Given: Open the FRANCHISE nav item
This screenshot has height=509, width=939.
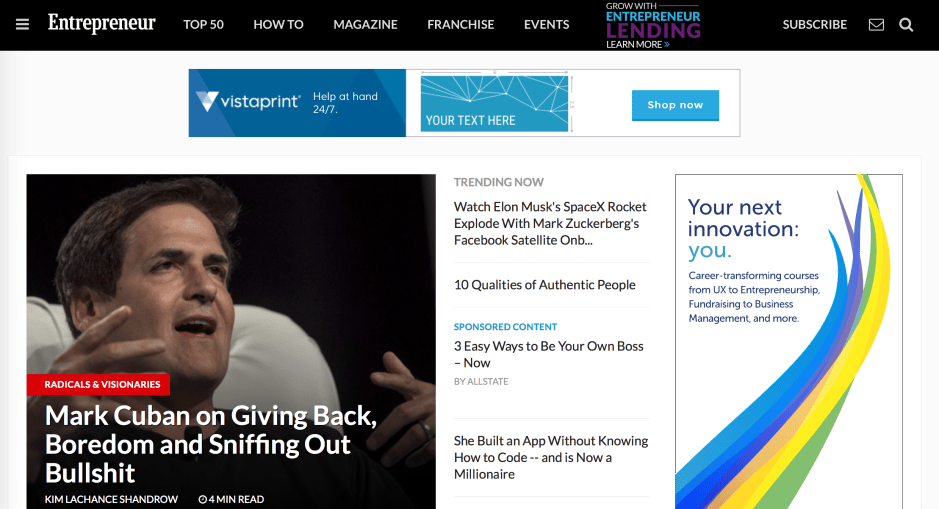Looking at the screenshot, I should coord(461,25).
